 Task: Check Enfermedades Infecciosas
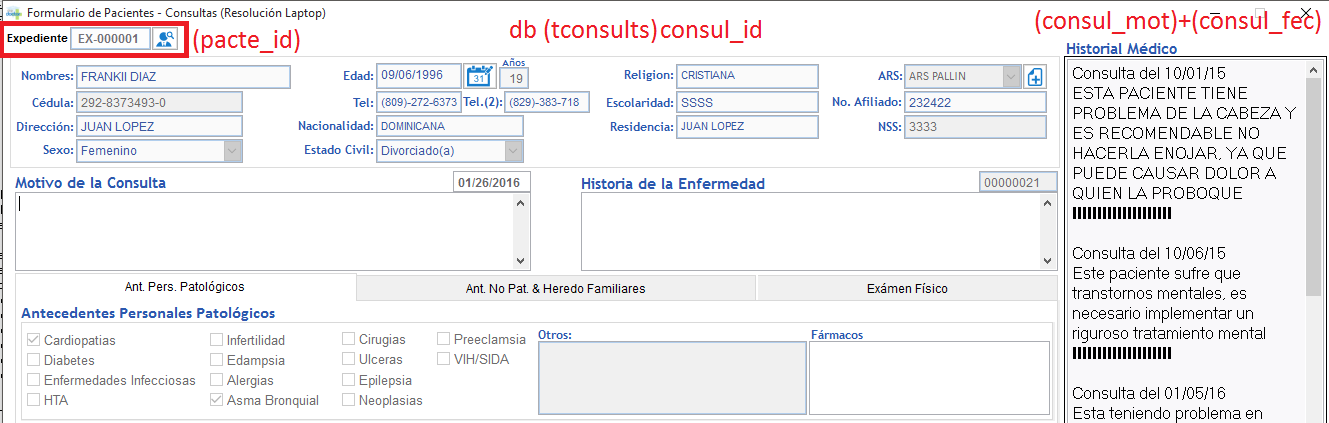(x=34, y=380)
